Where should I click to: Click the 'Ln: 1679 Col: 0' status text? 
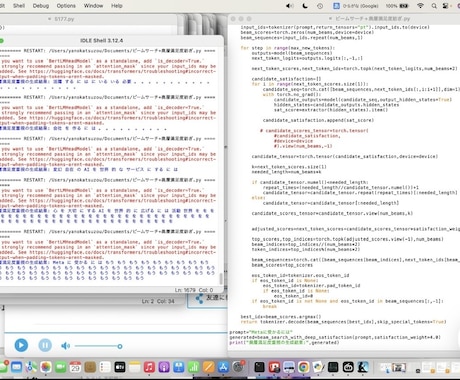[x=194, y=290]
